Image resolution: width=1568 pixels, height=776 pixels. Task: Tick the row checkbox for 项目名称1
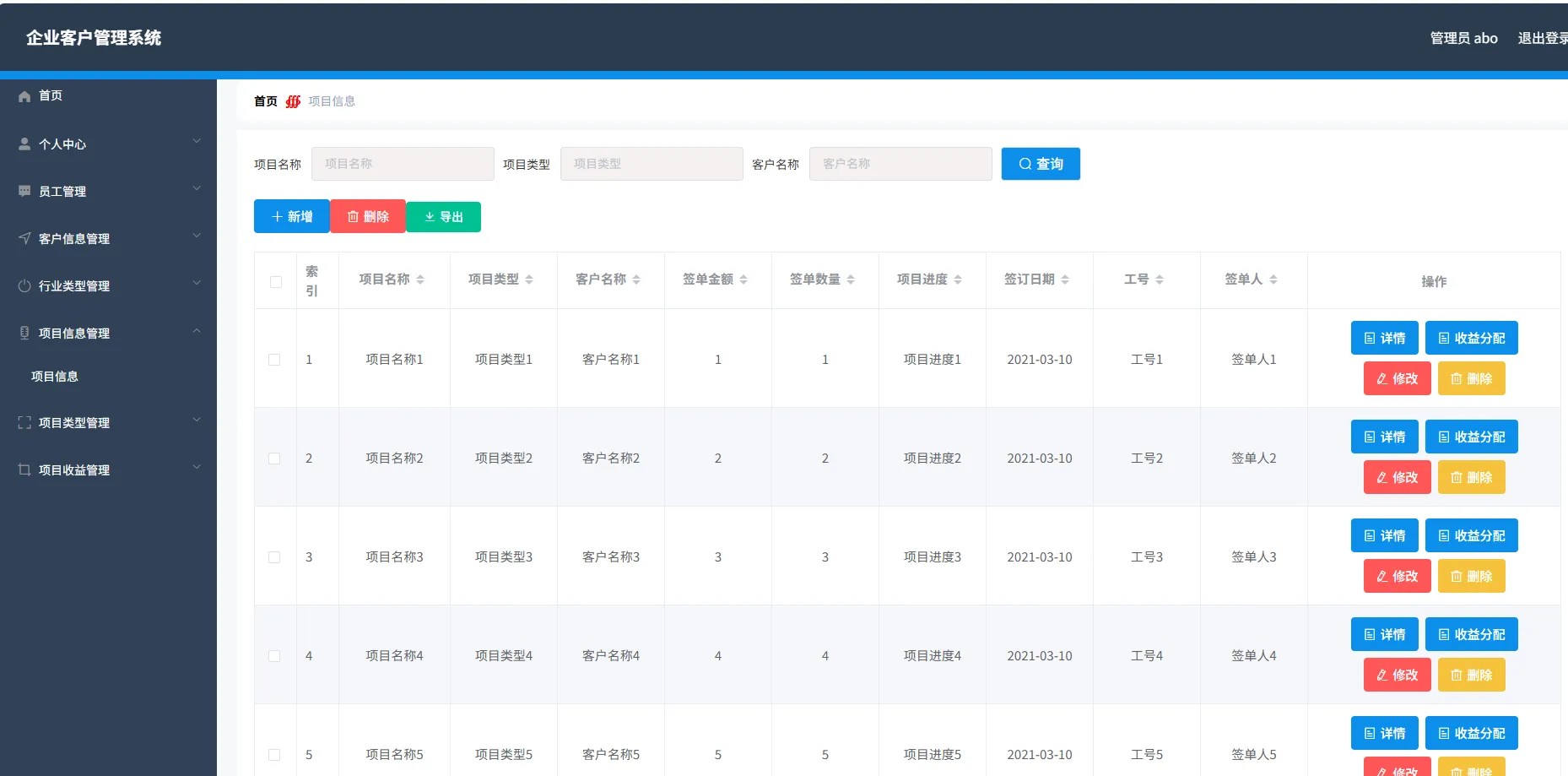tap(274, 359)
